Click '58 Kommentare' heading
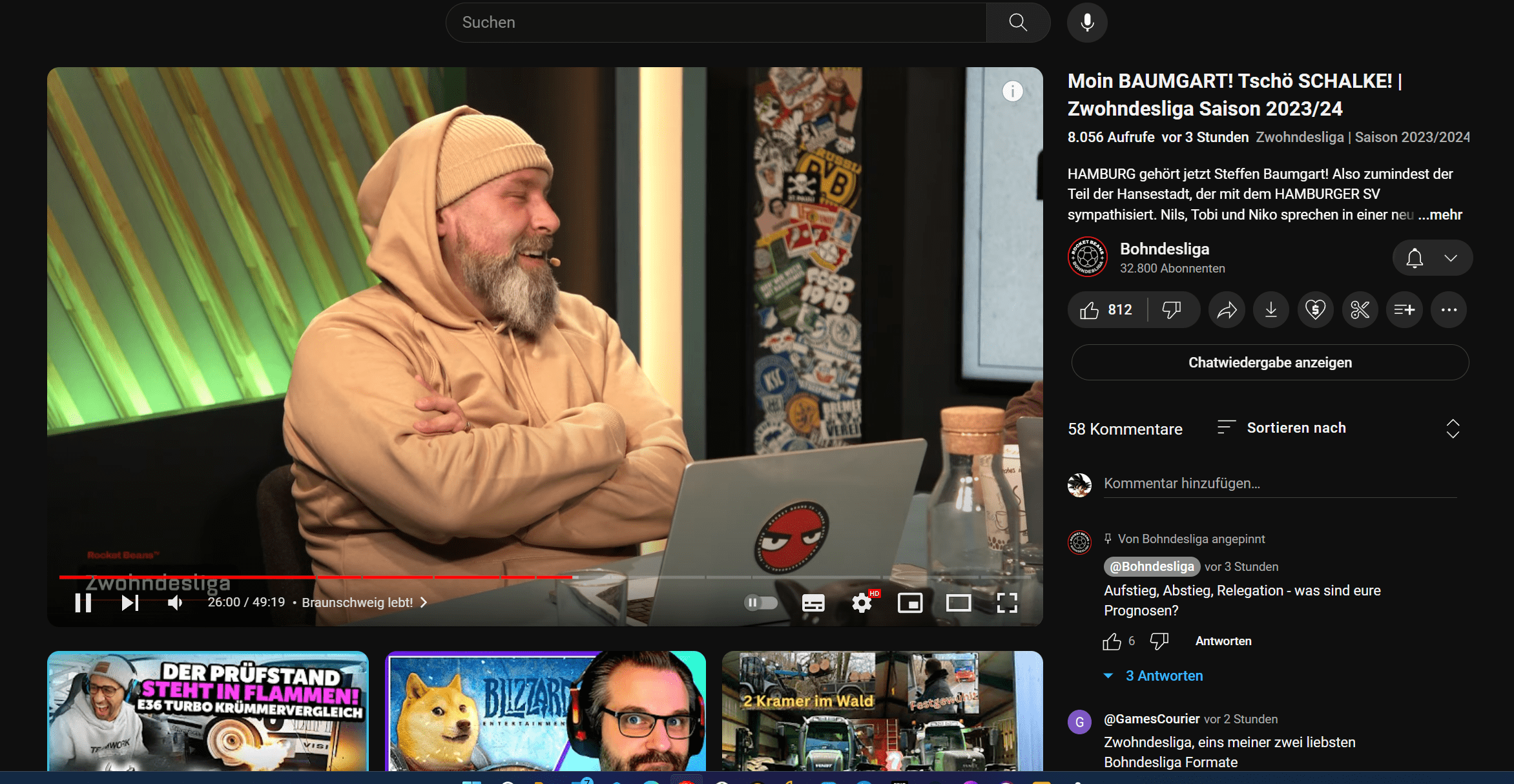The height and width of the screenshot is (784, 1514). pos(1125,429)
